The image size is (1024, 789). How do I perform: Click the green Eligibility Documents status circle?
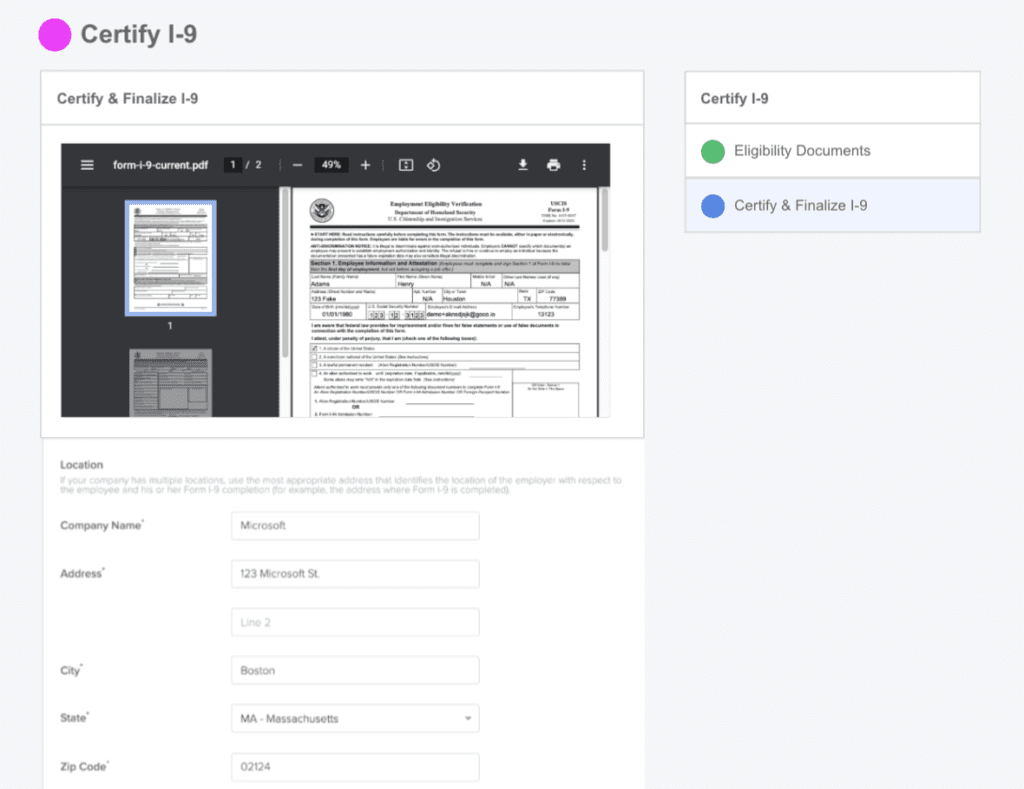click(x=712, y=152)
